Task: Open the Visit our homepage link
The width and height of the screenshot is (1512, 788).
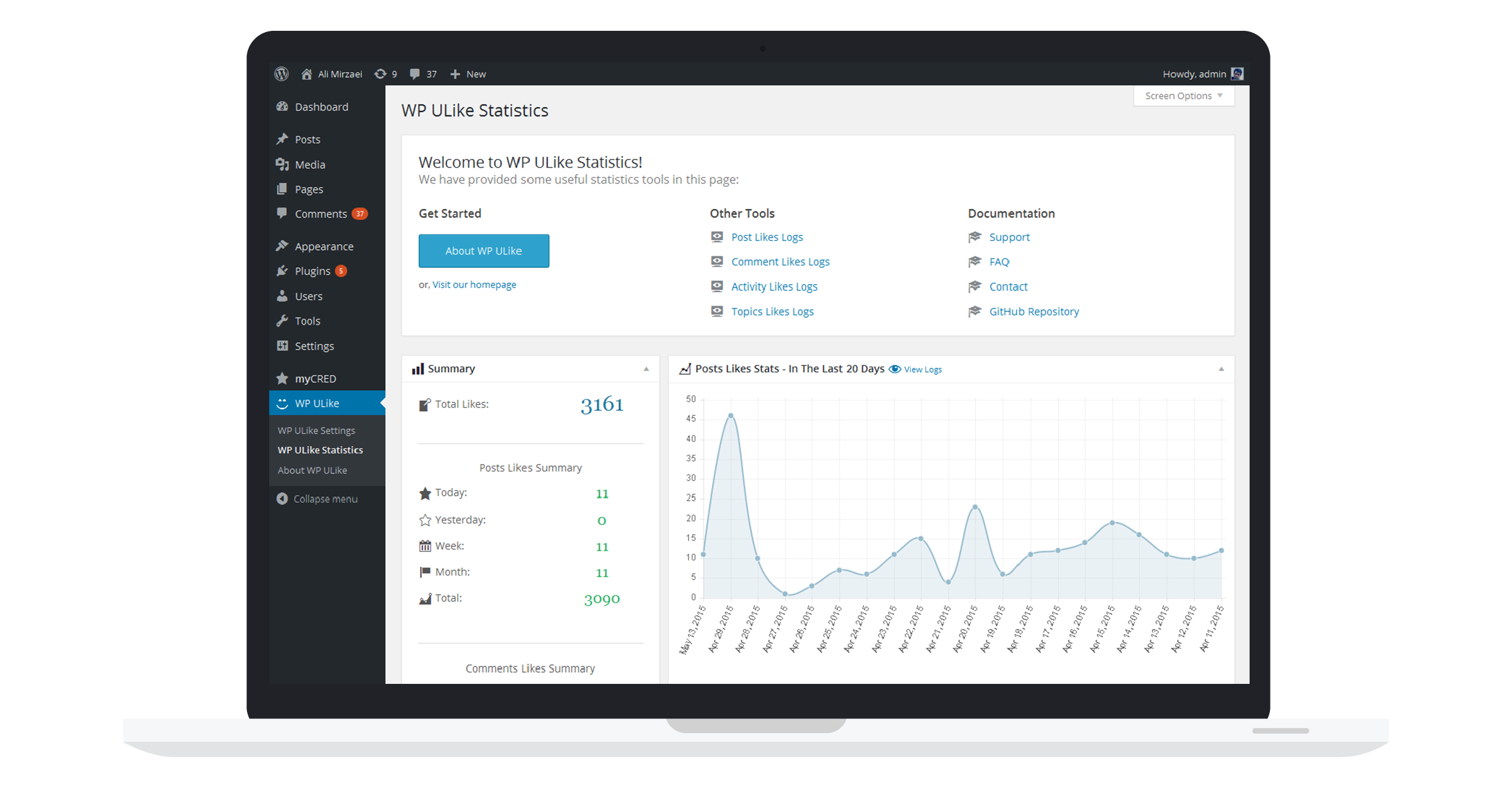Action: click(474, 285)
